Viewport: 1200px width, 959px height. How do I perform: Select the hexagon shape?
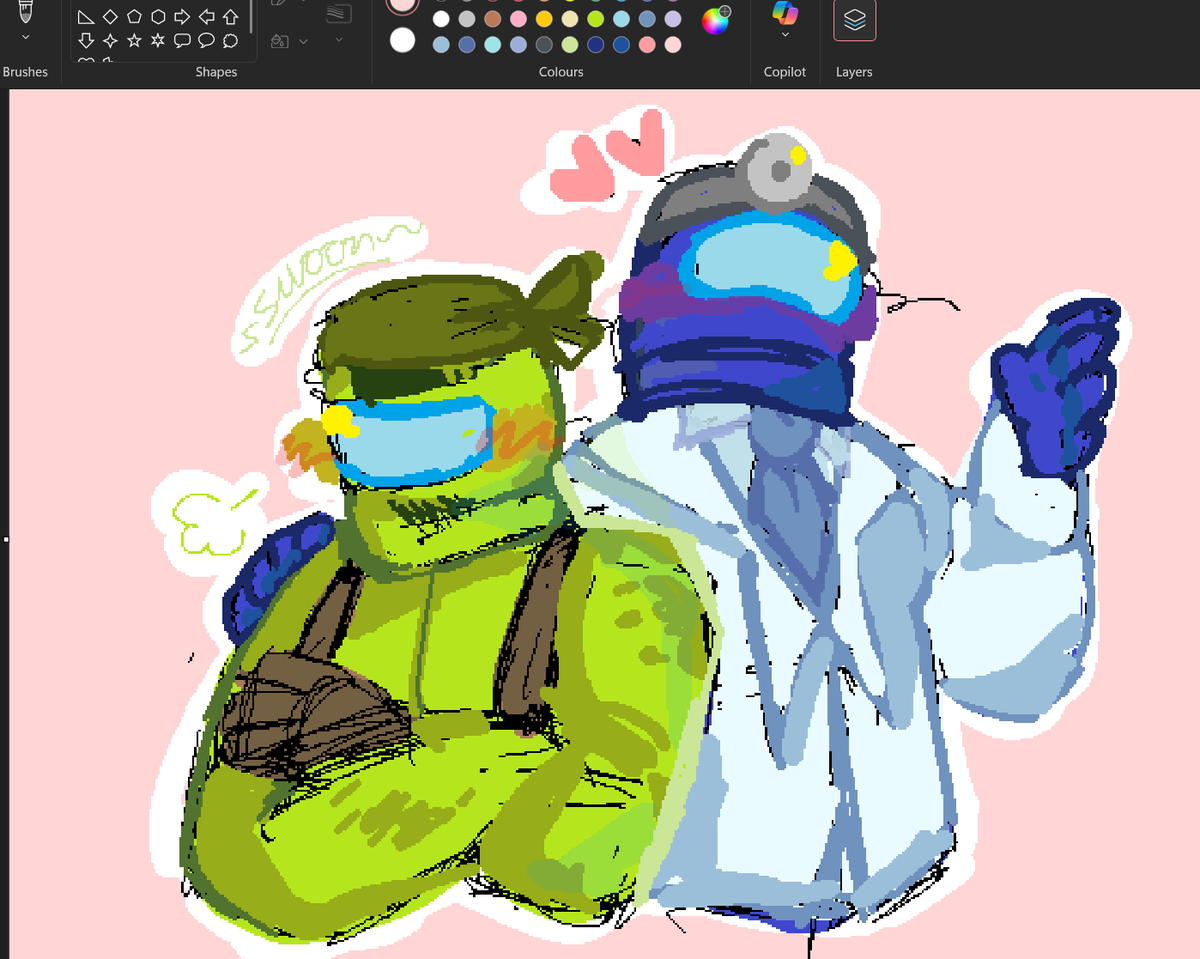coord(158,17)
